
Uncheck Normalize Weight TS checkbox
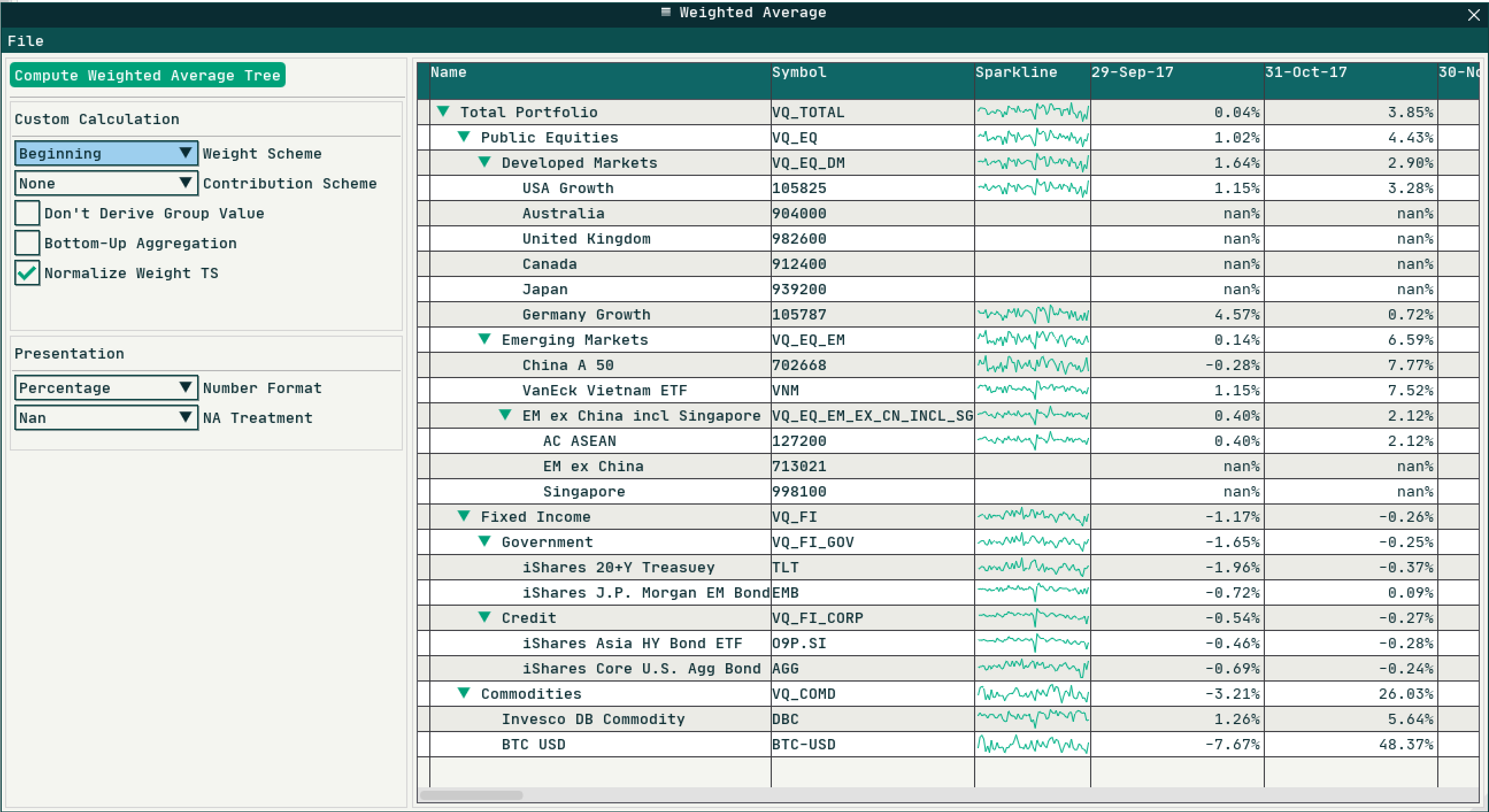[x=27, y=274]
